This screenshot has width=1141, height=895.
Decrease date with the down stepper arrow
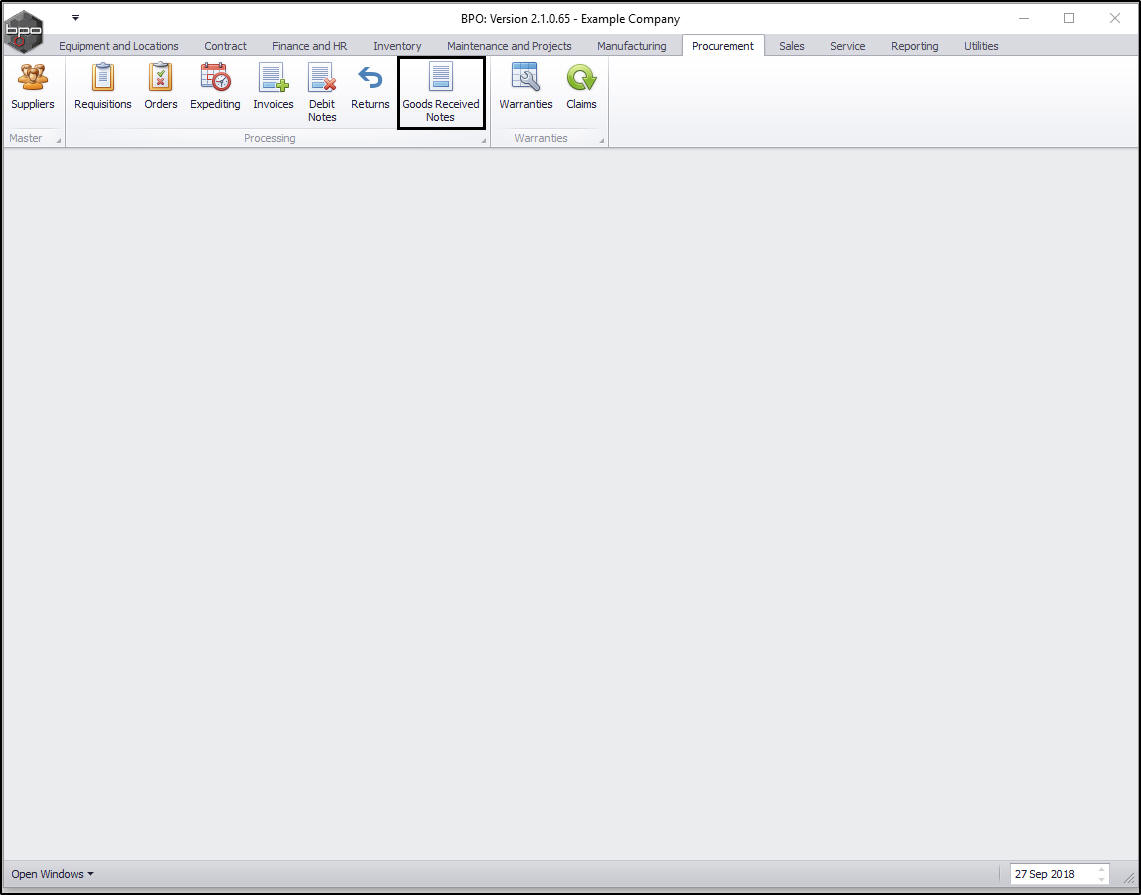pos(1102,879)
